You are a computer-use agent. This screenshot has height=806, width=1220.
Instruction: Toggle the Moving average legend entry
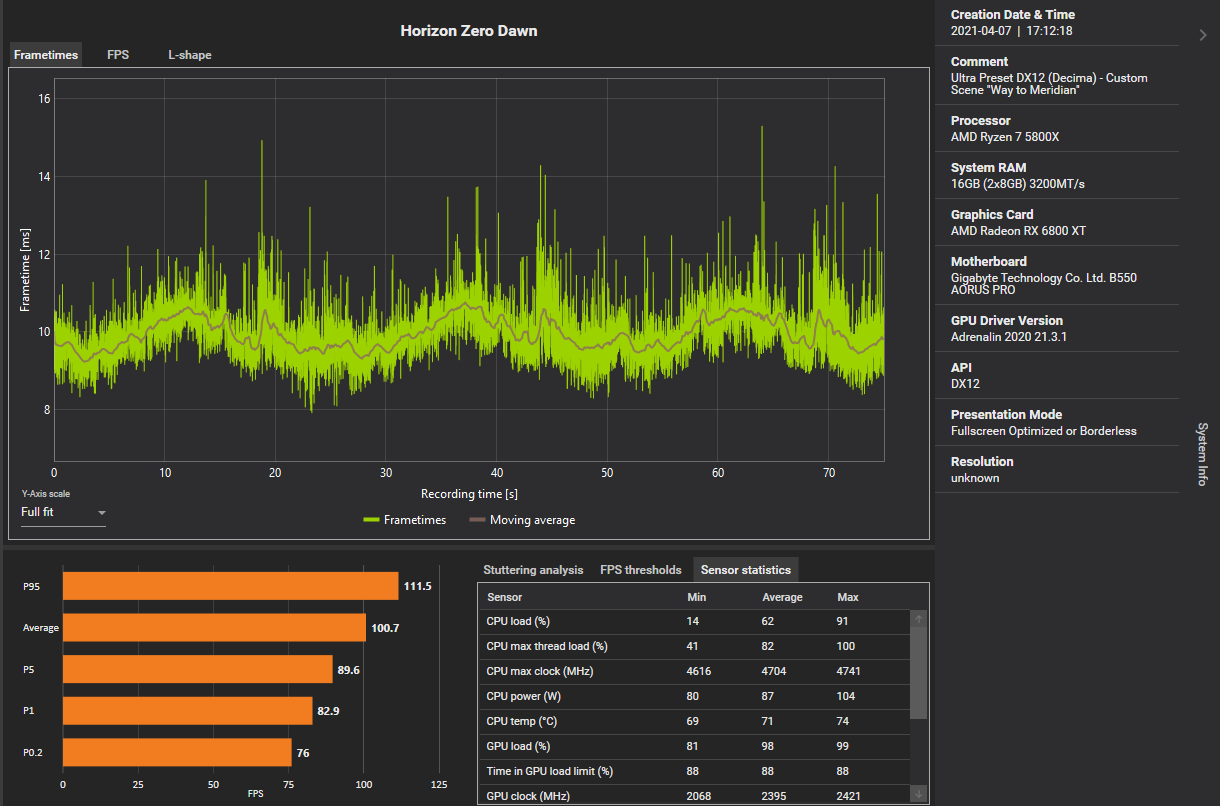click(523, 520)
